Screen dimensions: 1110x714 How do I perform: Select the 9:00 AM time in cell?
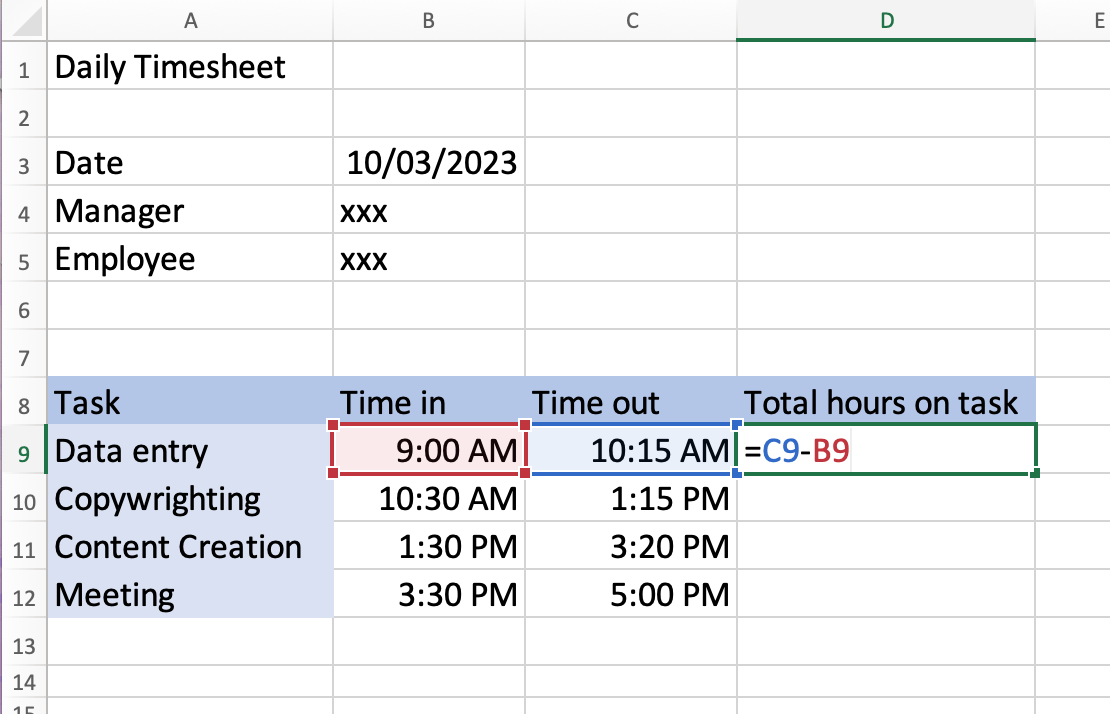click(x=428, y=451)
